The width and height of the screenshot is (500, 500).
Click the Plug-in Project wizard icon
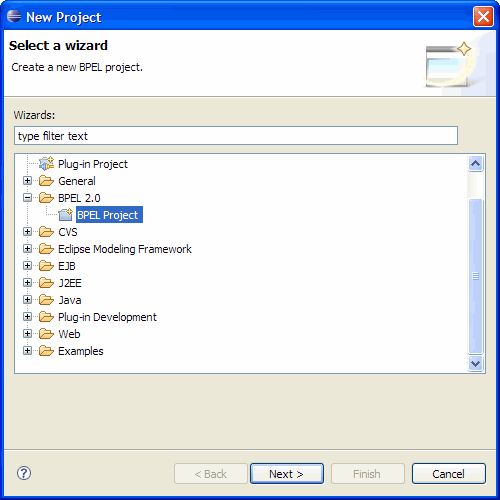point(46,164)
